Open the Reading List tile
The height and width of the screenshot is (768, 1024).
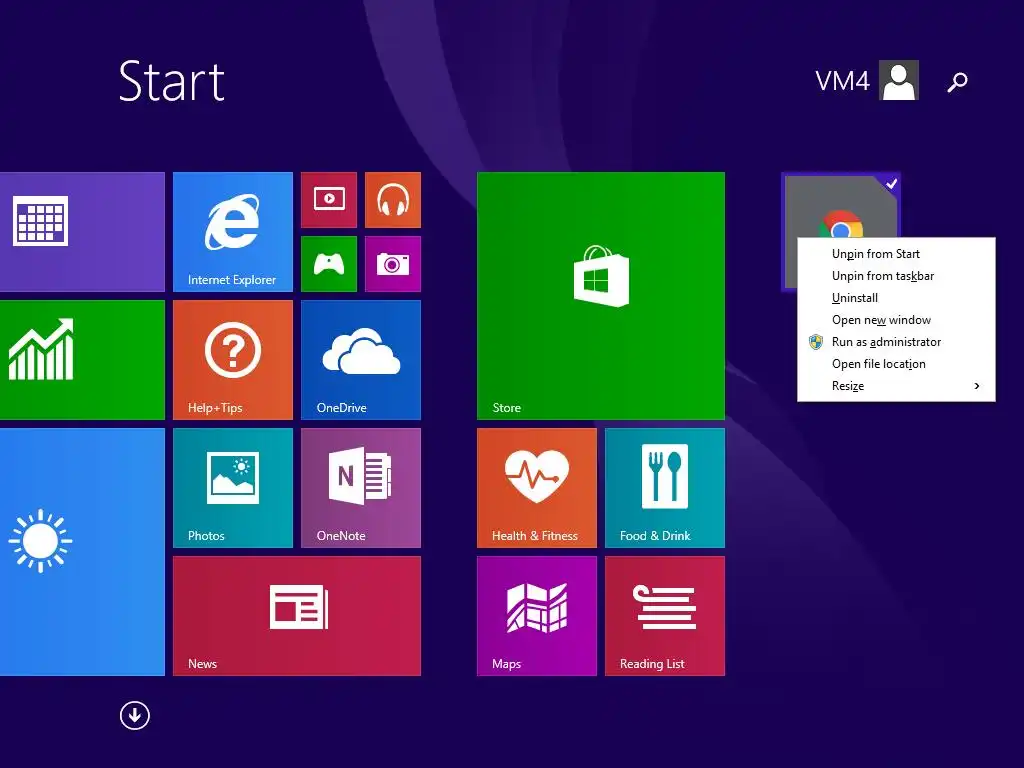[x=665, y=616]
